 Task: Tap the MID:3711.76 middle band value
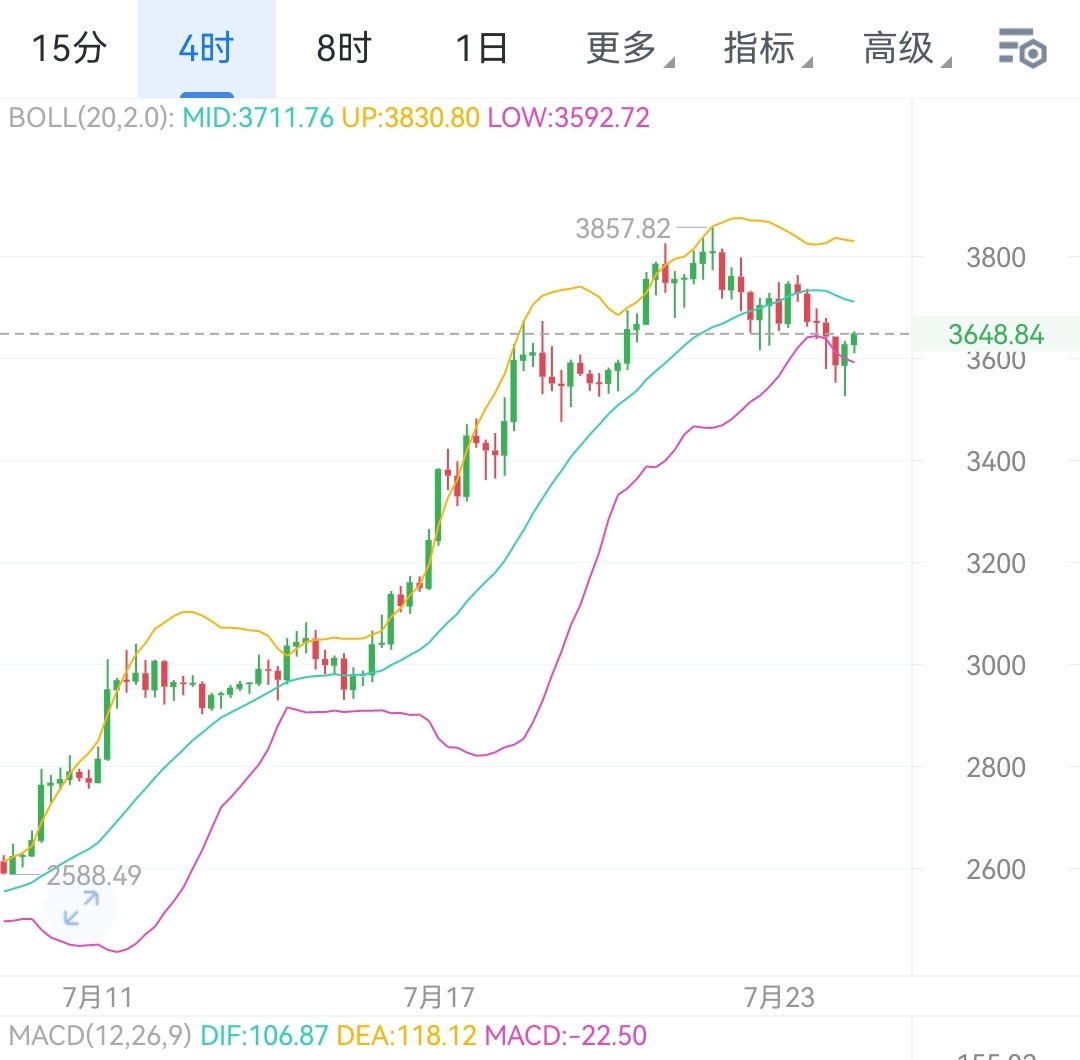(258, 118)
